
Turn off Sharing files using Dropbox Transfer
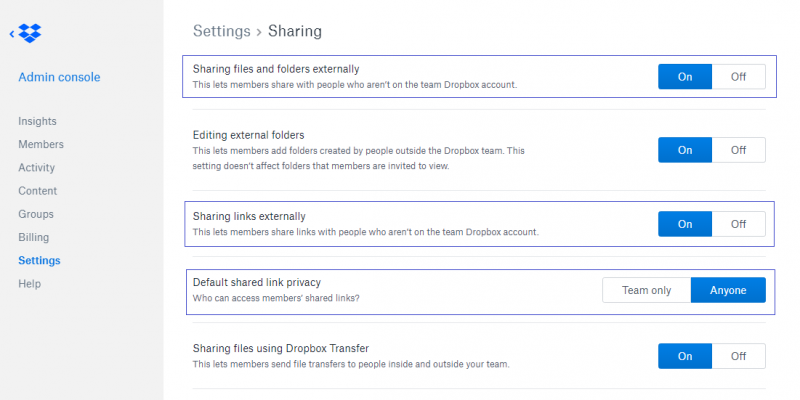pyautogui.click(x=738, y=356)
